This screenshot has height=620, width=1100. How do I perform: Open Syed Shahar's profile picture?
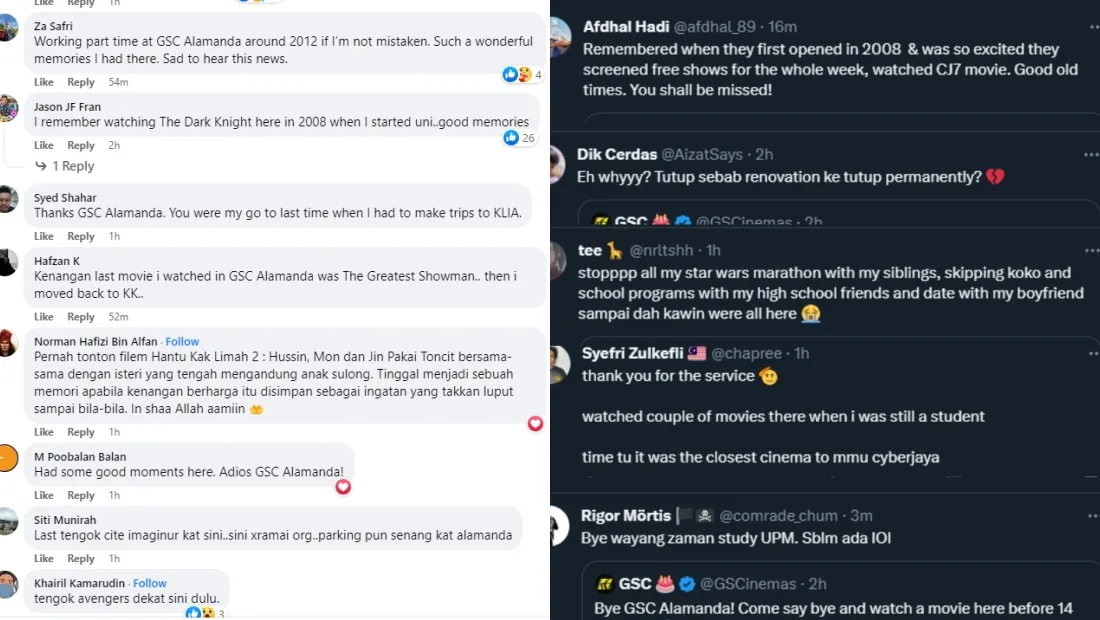(x=8, y=199)
